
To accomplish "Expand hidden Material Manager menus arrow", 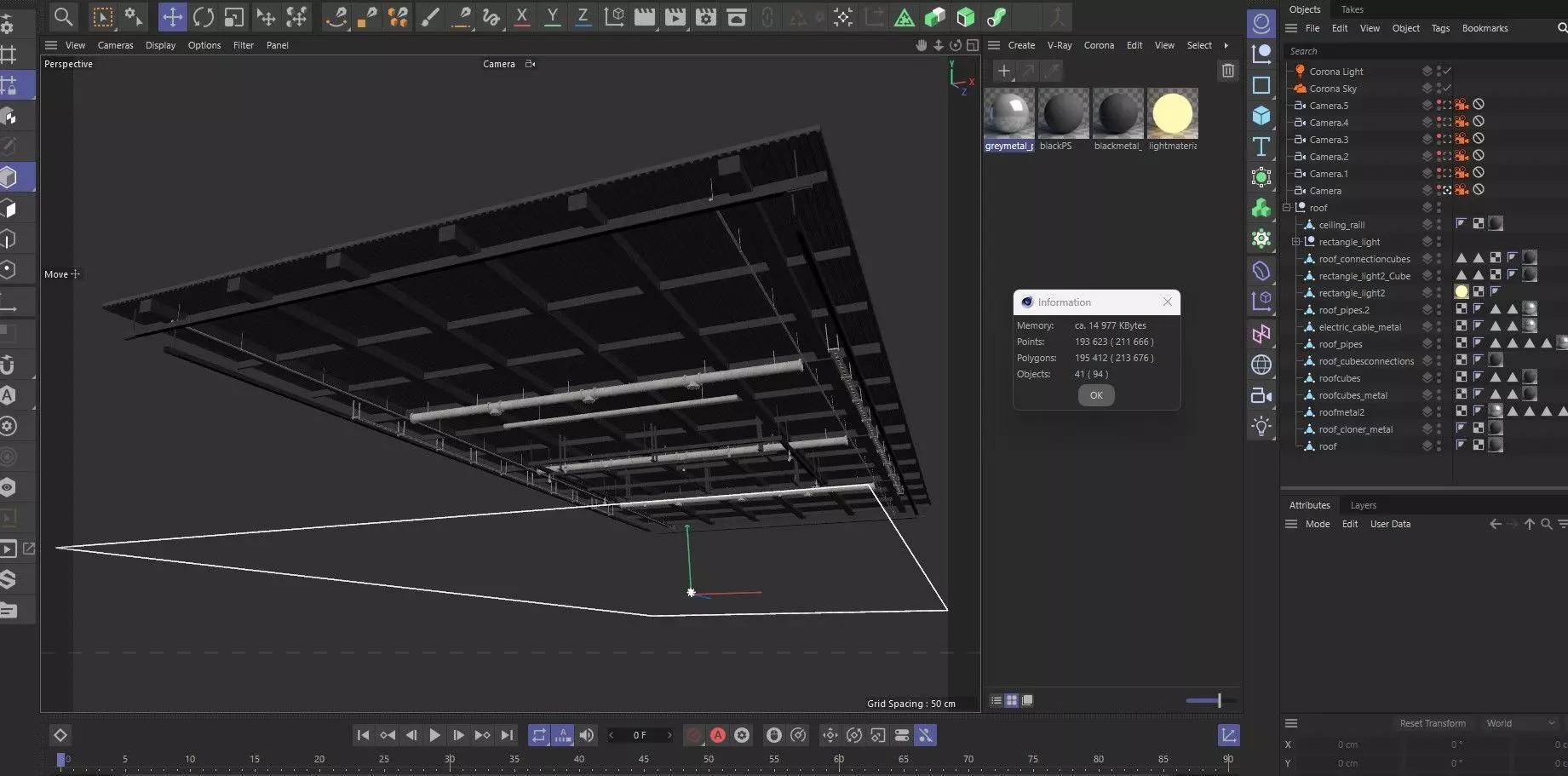I will 1226,45.
